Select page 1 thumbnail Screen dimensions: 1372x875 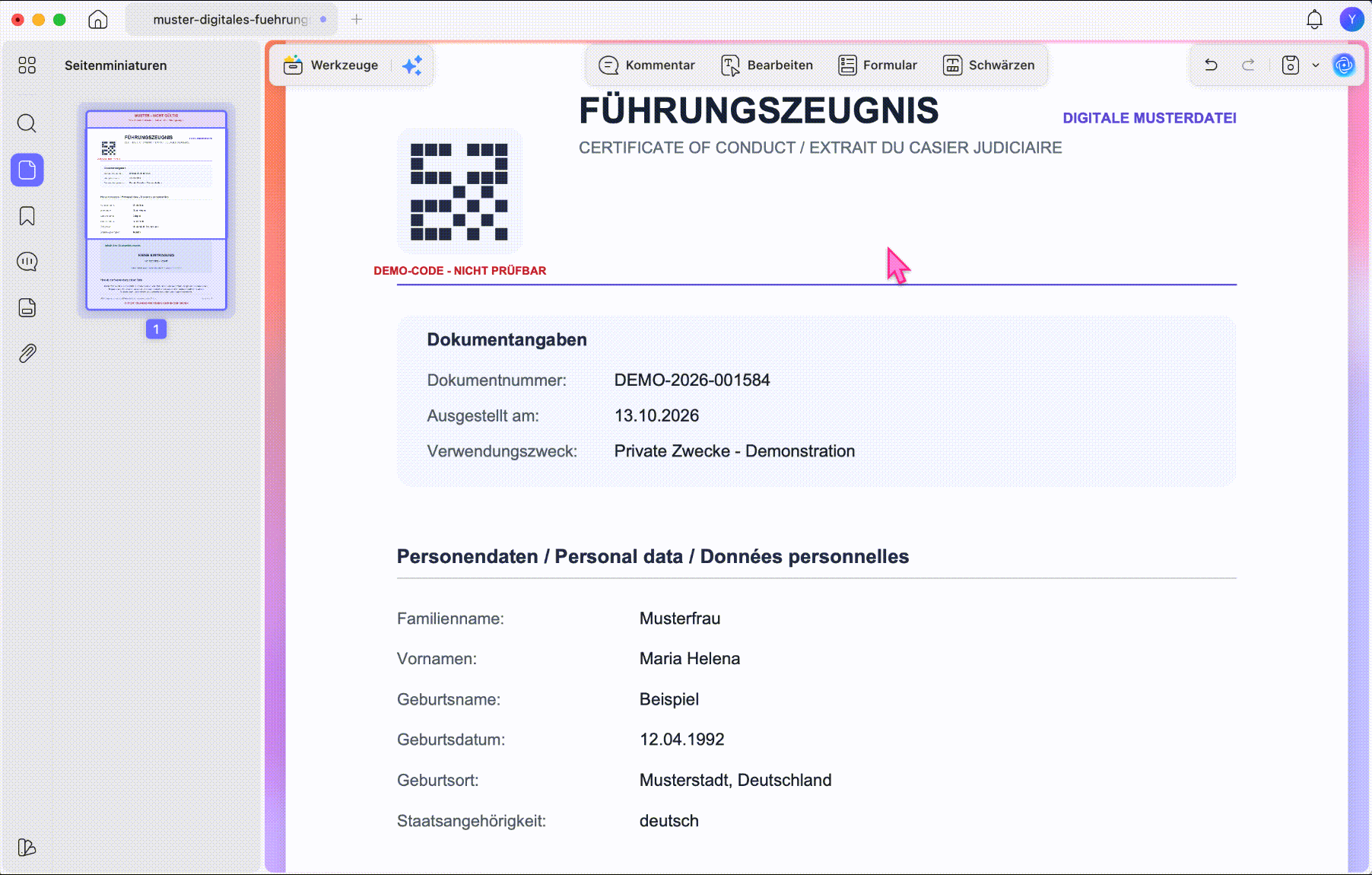point(156,210)
